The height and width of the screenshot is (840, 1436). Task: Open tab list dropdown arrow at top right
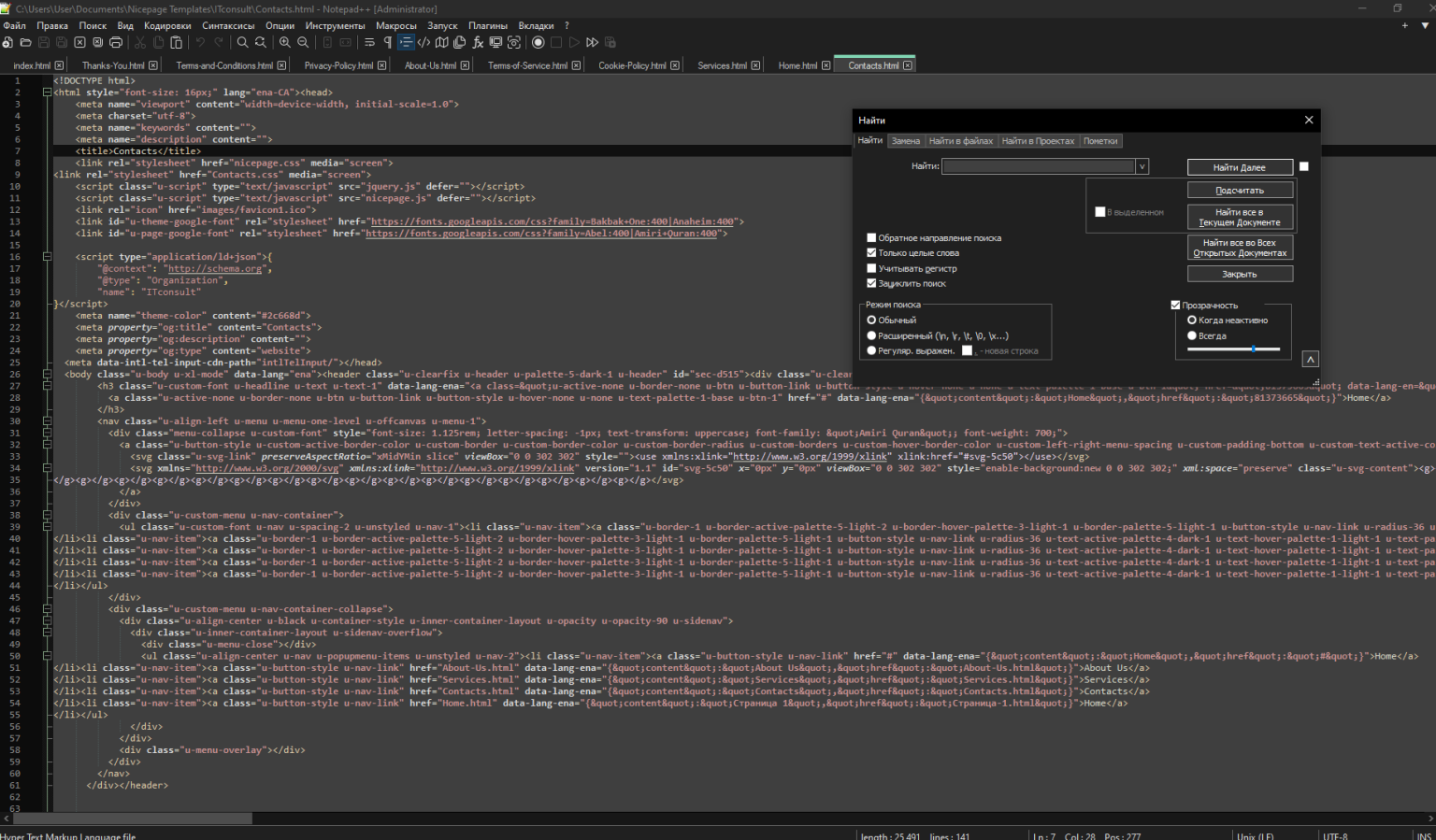coord(1425,25)
